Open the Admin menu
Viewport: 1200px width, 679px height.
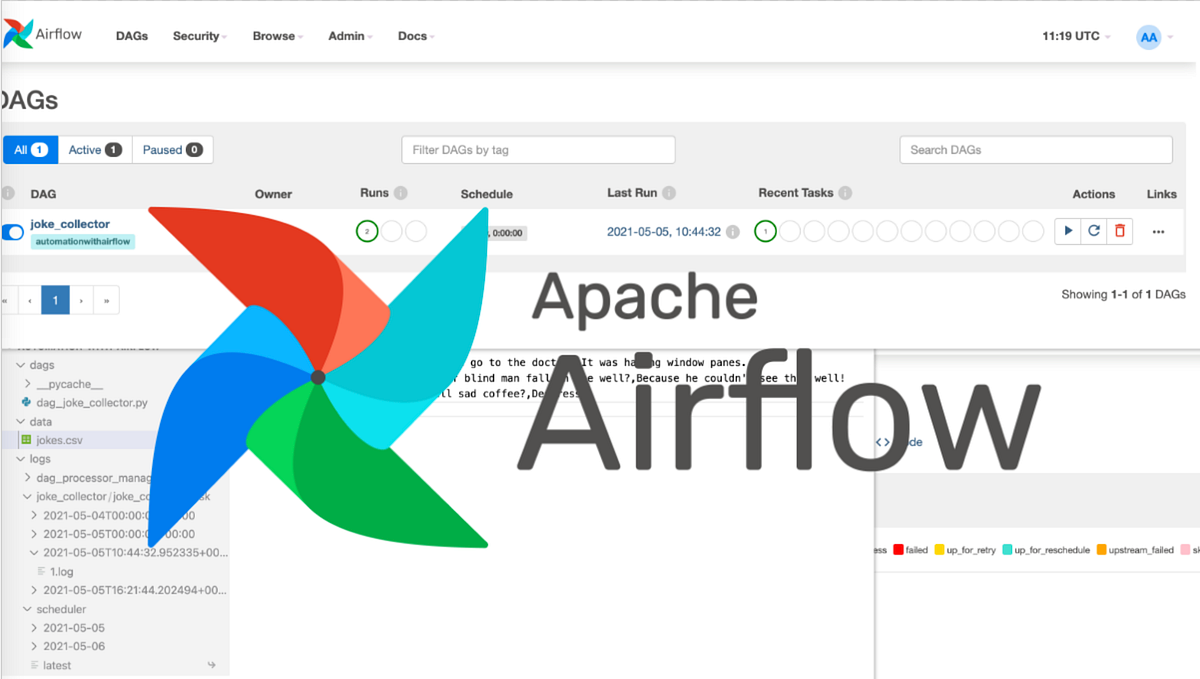point(346,36)
